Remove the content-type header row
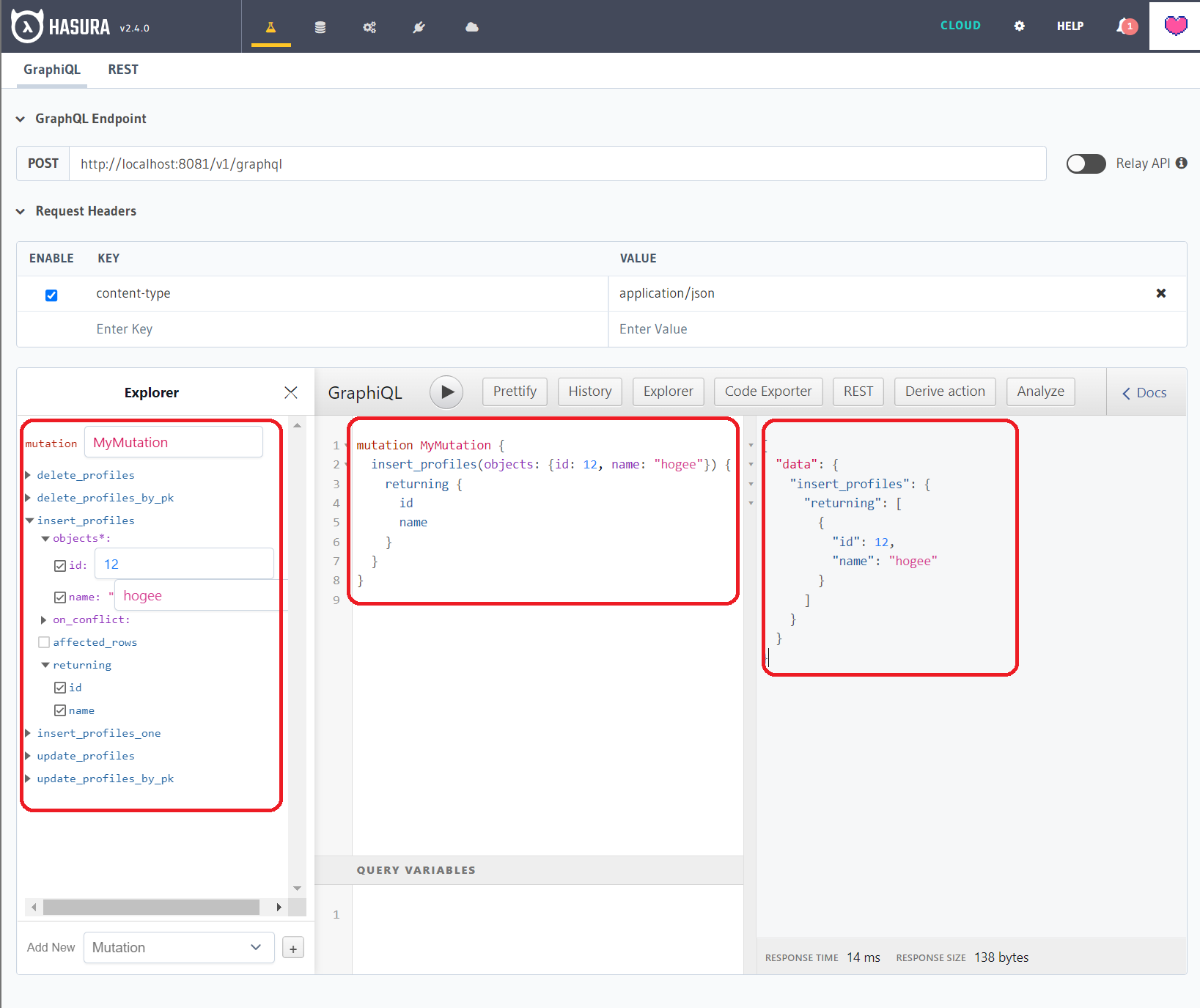The image size is (1200, 1008). 1161,293
